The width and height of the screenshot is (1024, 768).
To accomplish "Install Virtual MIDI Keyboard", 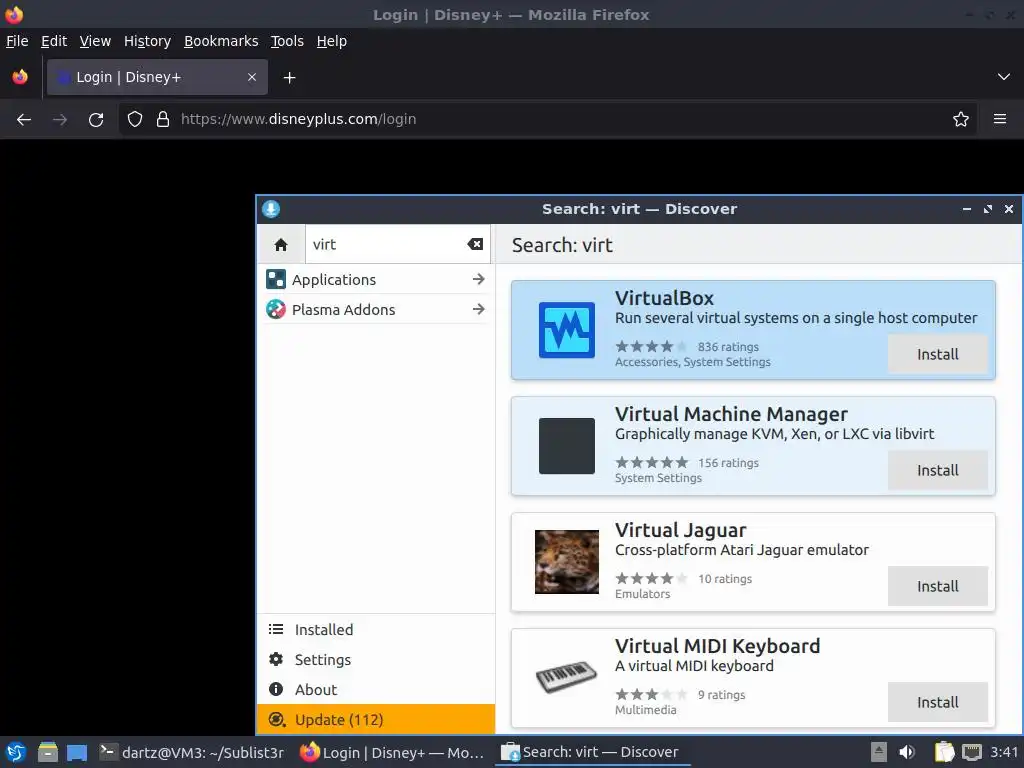I will [x=937, y=702].
